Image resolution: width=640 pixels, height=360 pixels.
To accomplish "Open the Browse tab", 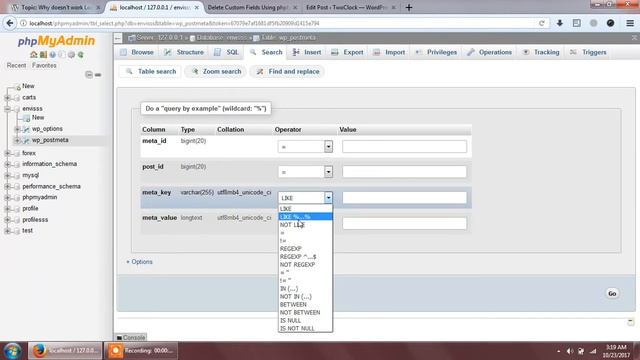I will coord(137,52).
